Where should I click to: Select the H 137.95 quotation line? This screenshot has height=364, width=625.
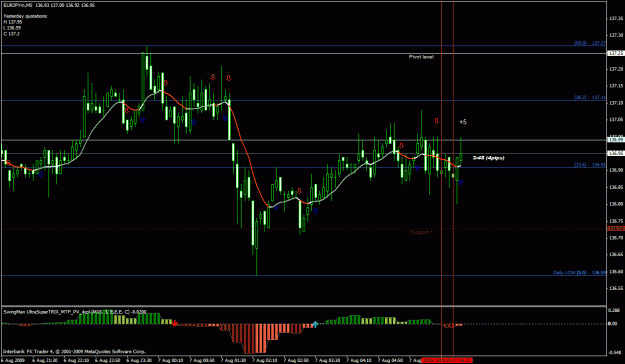pyautogui.click(x=13, y=22)
